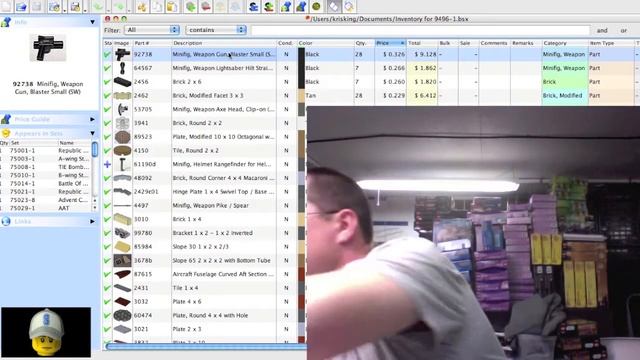Screen dimensions: 640x360
Task: Click into the filter text input field
Action: [420, 30]
